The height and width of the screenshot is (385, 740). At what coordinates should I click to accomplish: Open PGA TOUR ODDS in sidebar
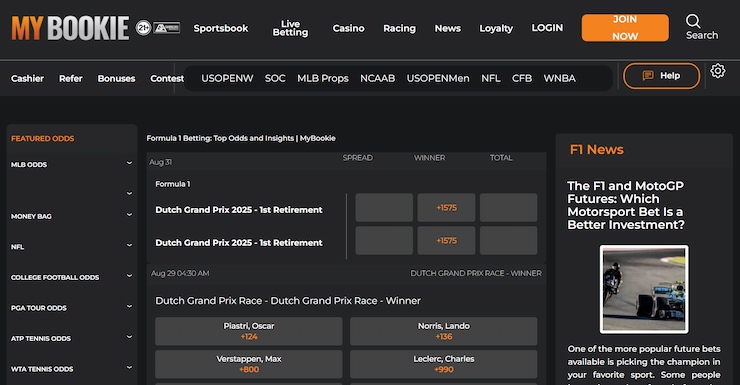(x=39, y=308)
